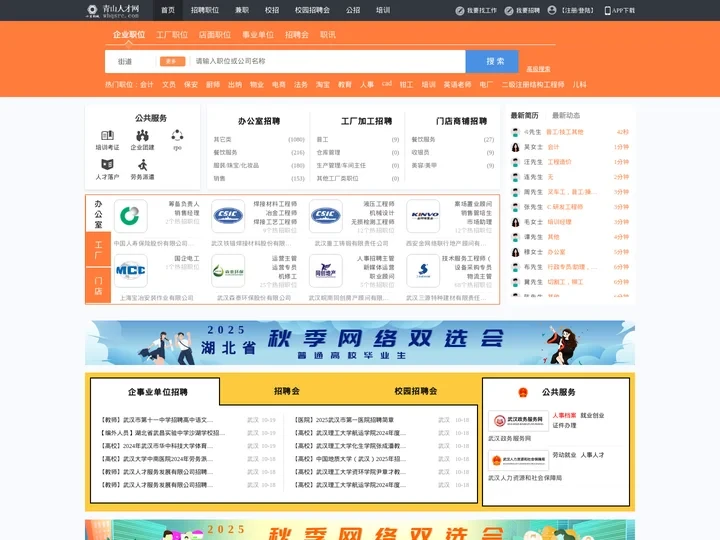Switch to the 招聘会 tab in yellow panel

pyautogui.click(x=287, y=391)
